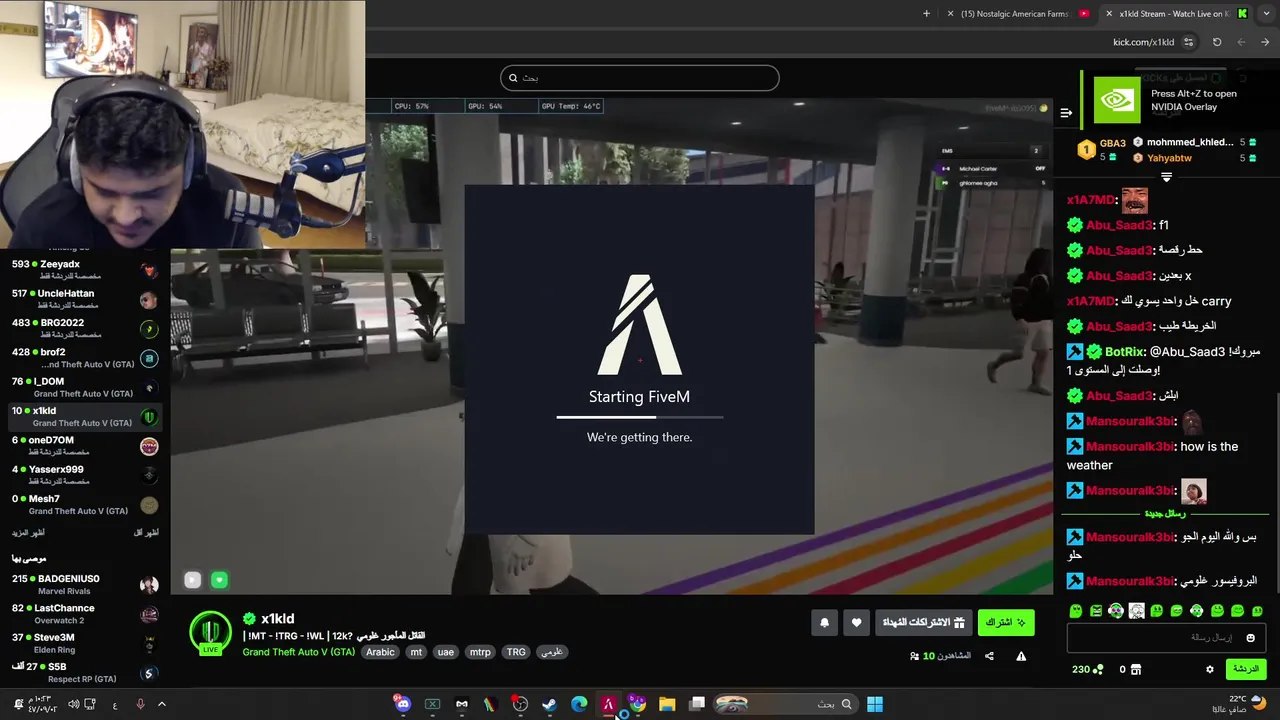The width and height of the screenshot is (1280, 720).
Task: Open the tab list dropdown chevron
Action: pos(1266,14)
